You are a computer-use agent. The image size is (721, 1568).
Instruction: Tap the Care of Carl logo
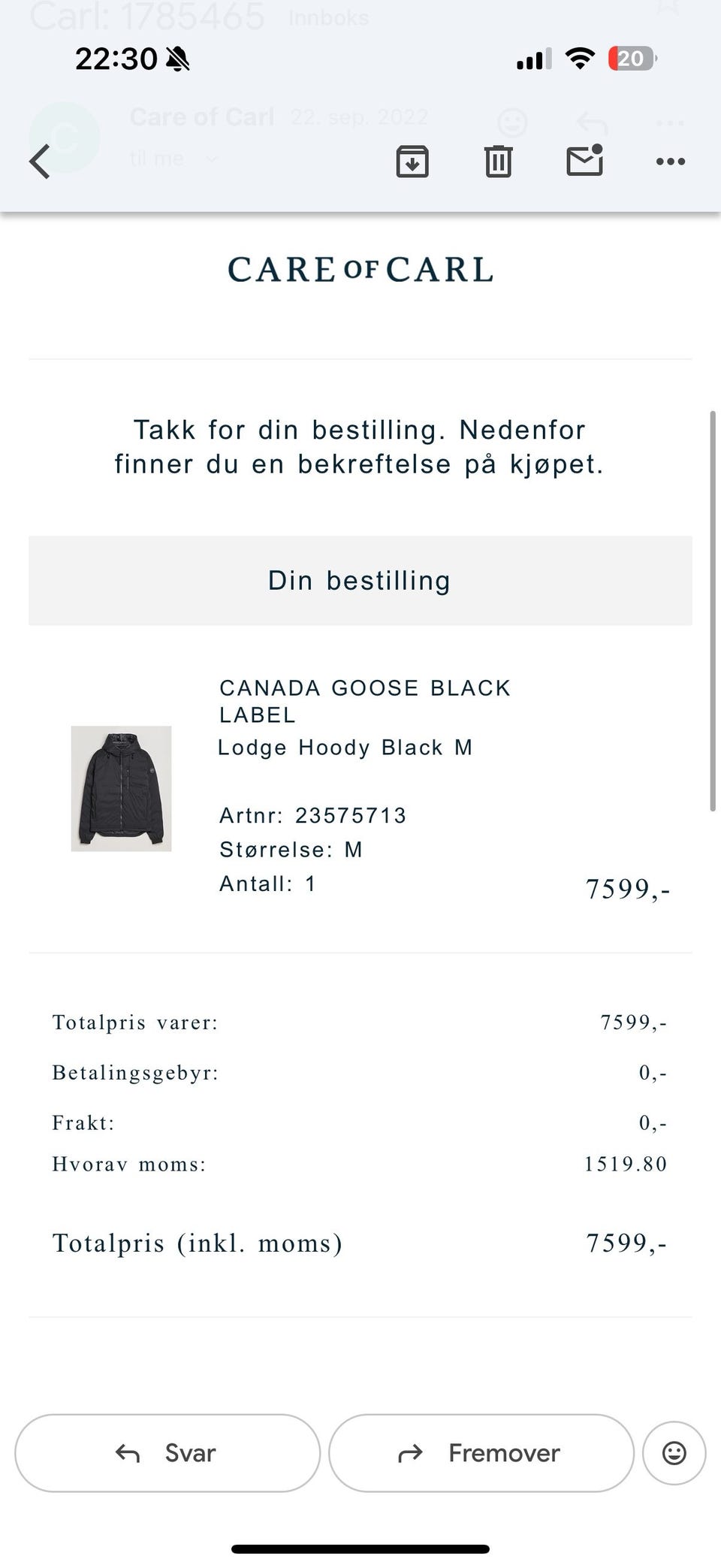click(x=360, y=270)
